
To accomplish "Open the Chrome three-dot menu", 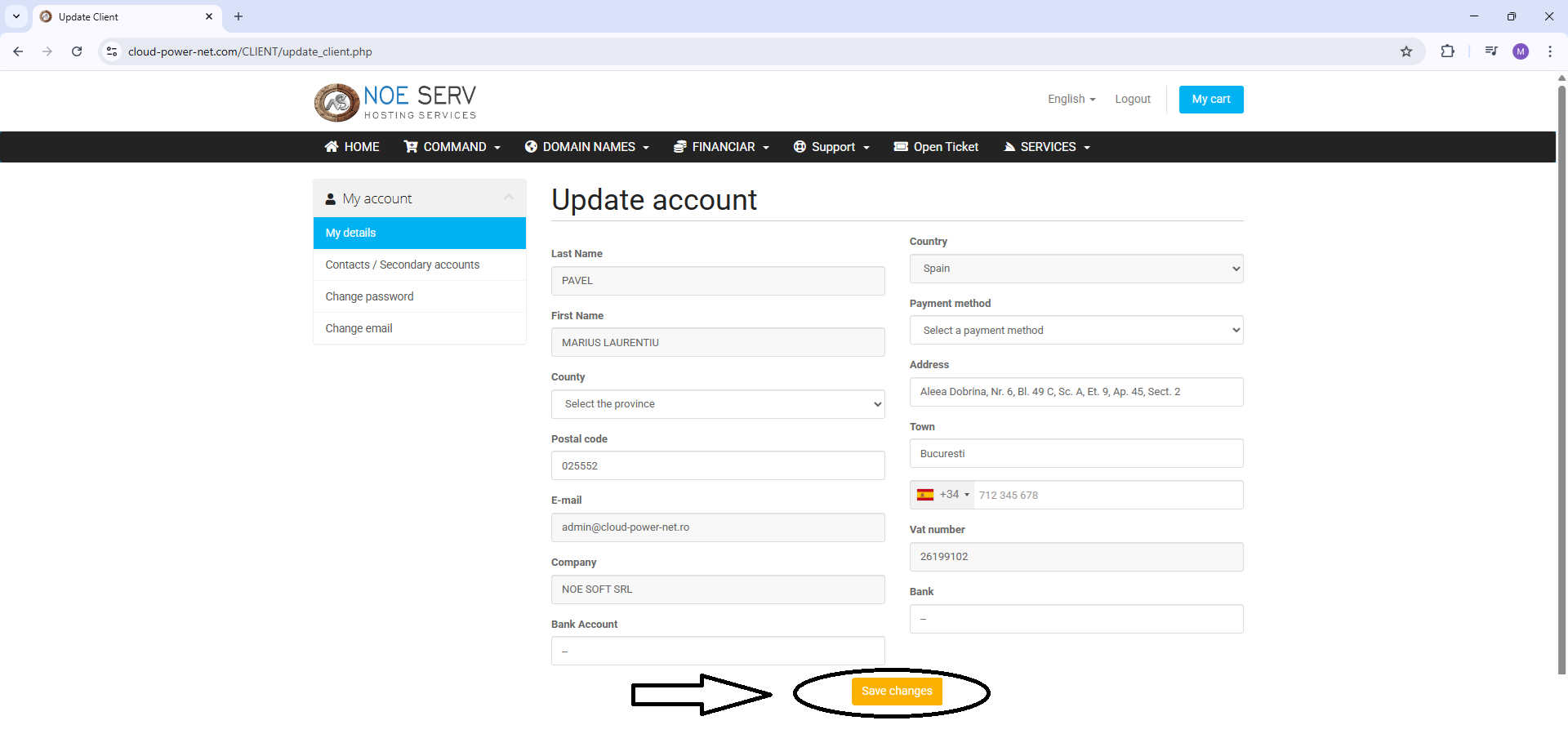I will point(1549,51).
